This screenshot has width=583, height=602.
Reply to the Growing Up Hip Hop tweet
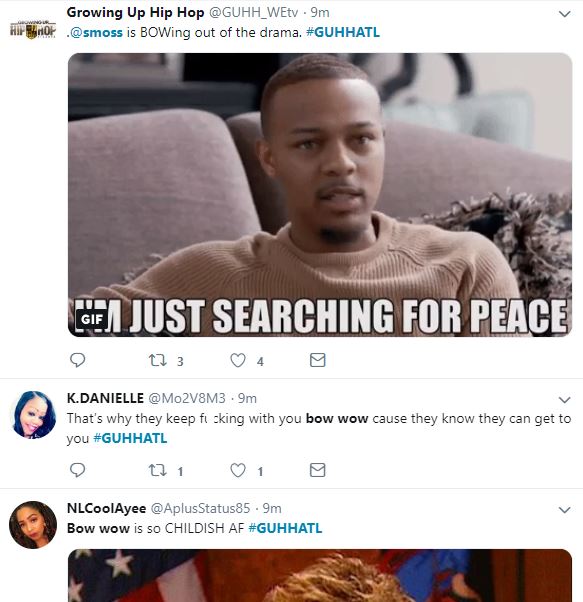(x=78, y=360)
